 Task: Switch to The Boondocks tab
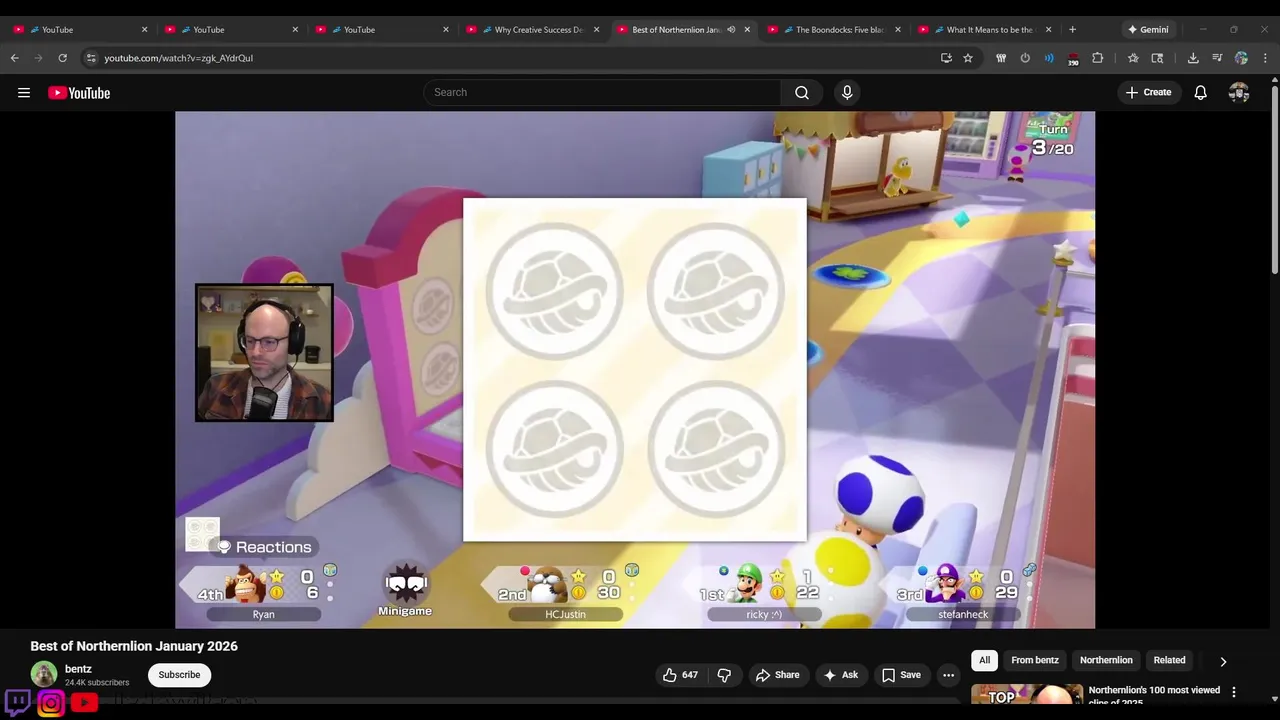tap(834, 29)
